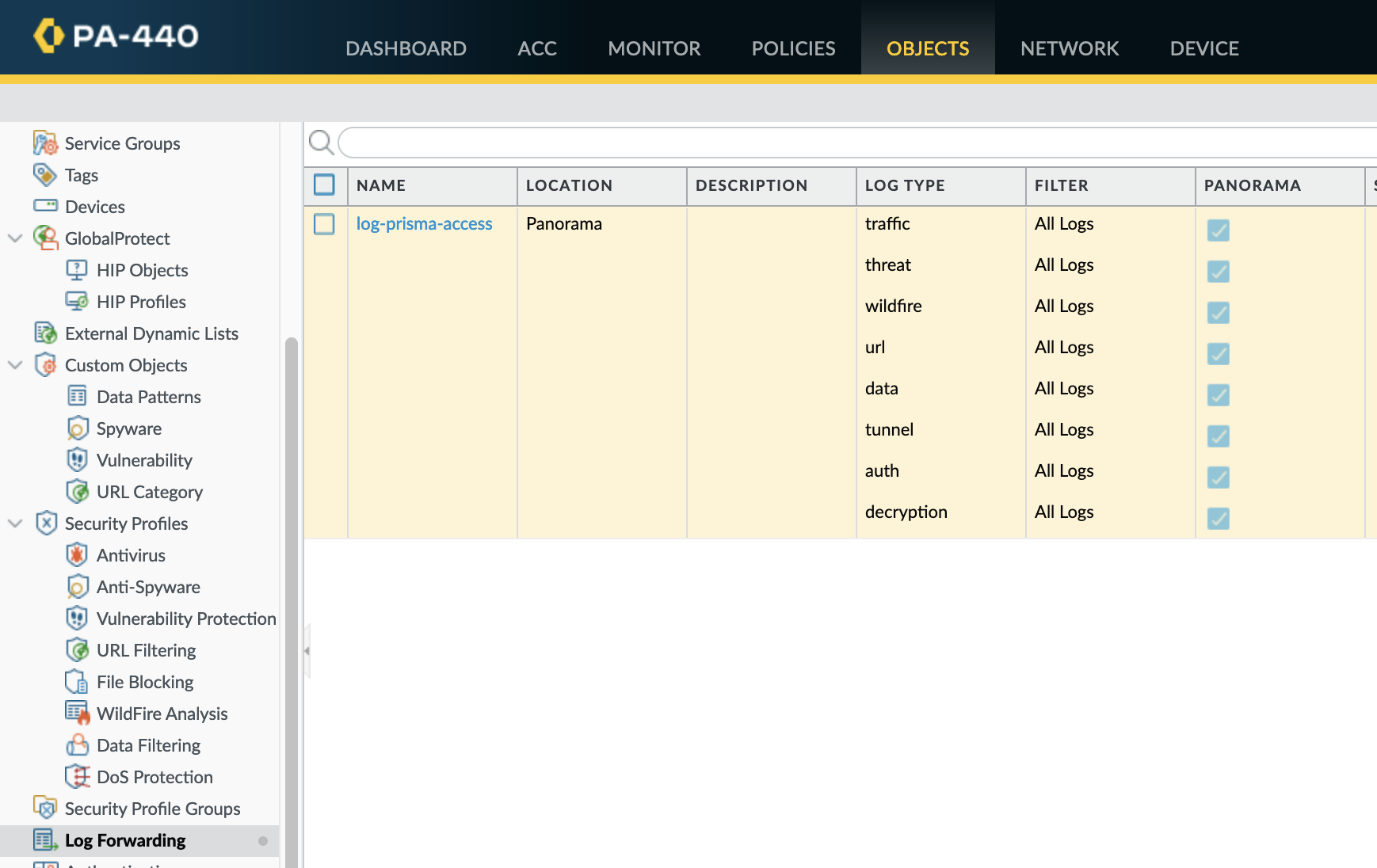The width and height of the screenshot is (1377, 868).
Task: Click the URL Category icon
Action: pos(77,492)
